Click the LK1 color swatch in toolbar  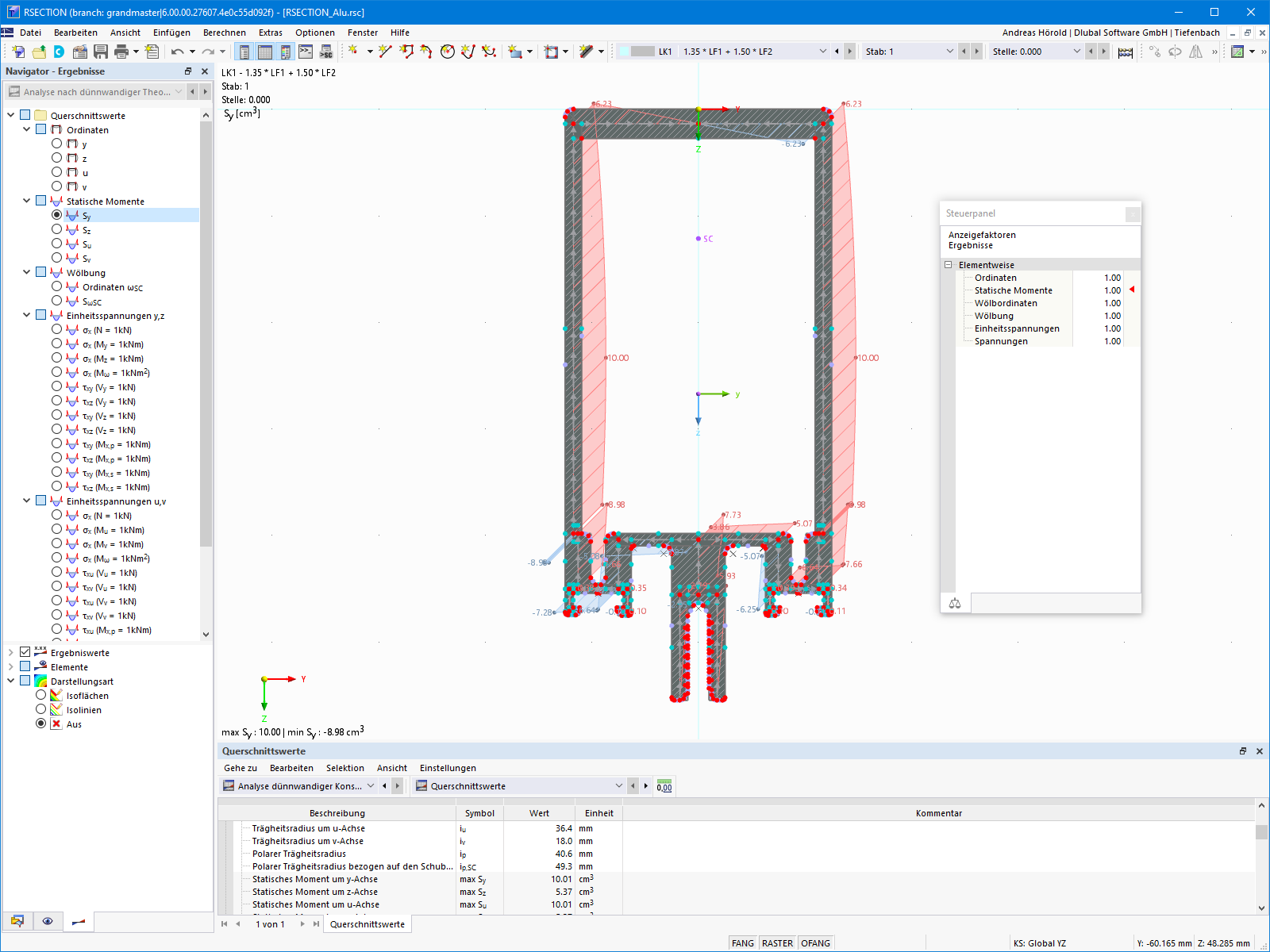click(643, 52)
